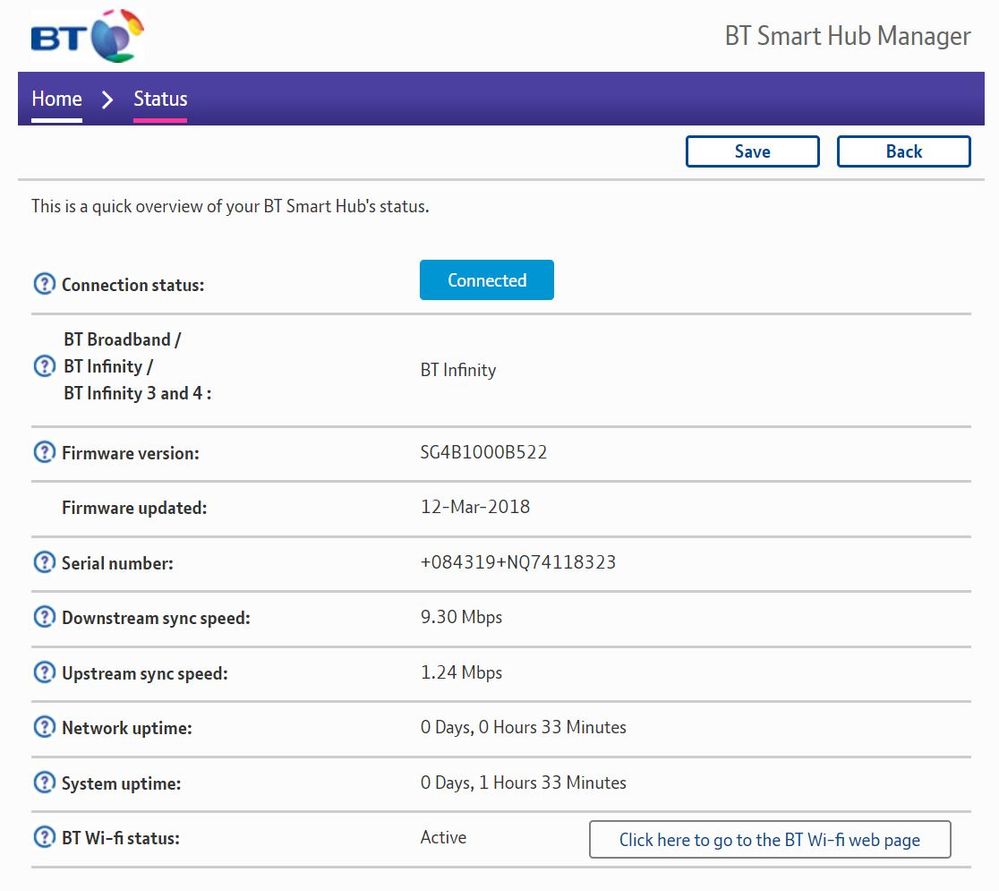Viewport: 999px width, 891px height.
Task: Click the Upstream sync speed help icon
Action: (44, 672)
